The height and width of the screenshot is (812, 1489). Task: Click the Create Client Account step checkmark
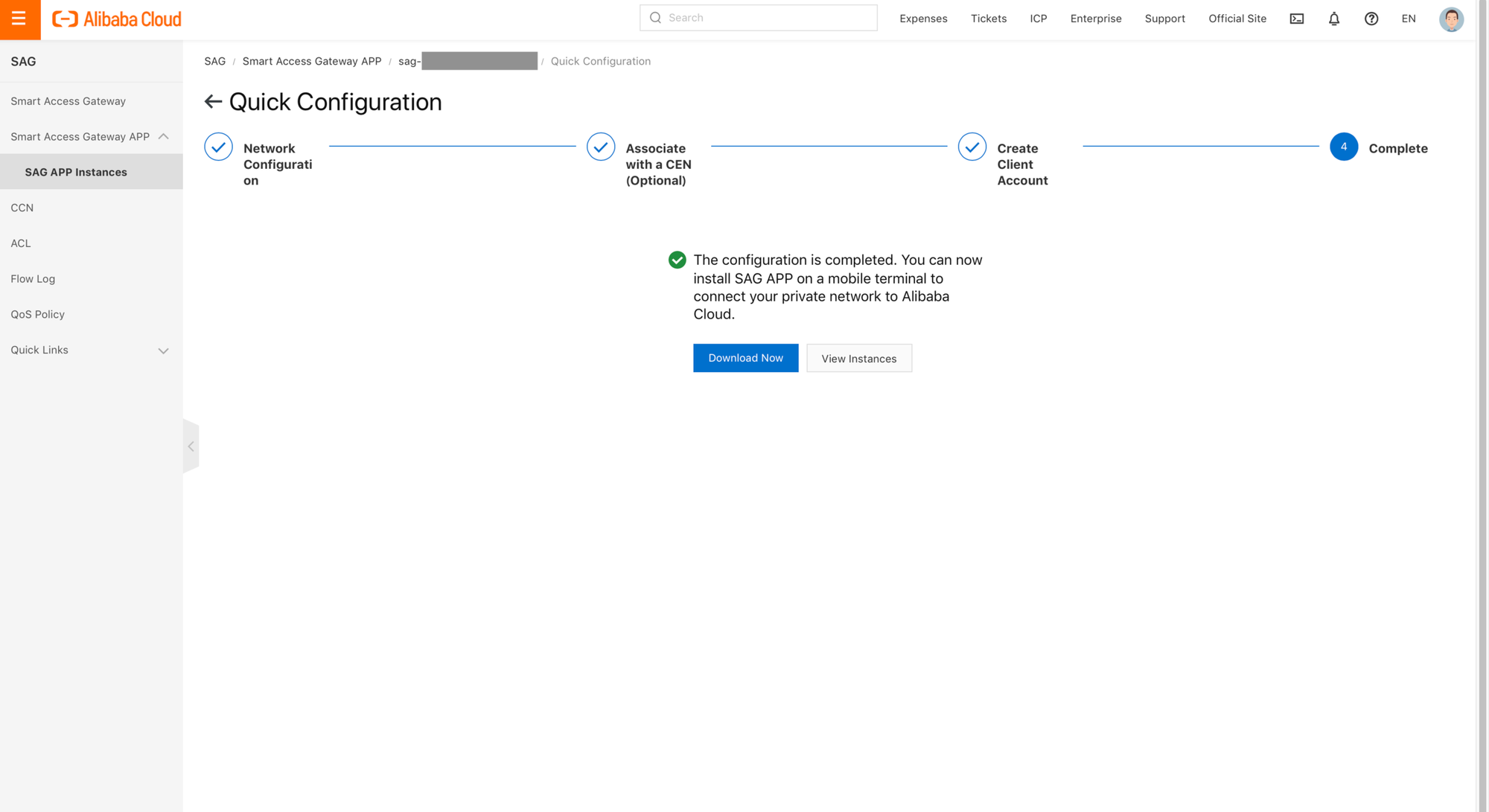click(972, 147)
